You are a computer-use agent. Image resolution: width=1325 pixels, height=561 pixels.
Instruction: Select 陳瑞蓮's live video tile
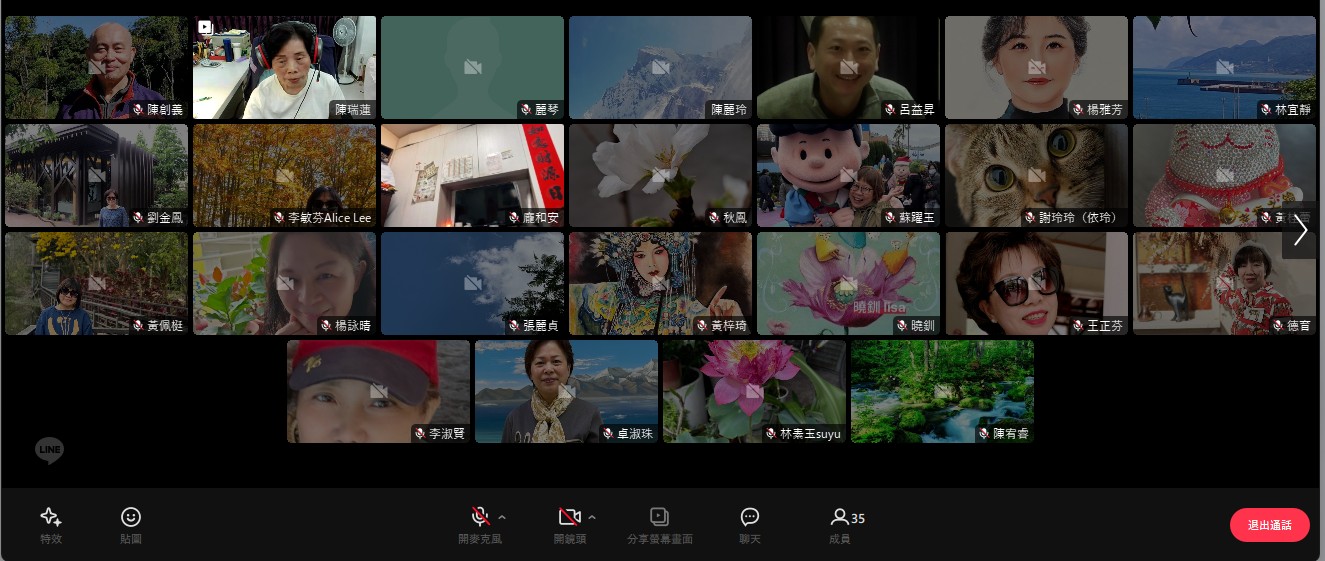284,65
